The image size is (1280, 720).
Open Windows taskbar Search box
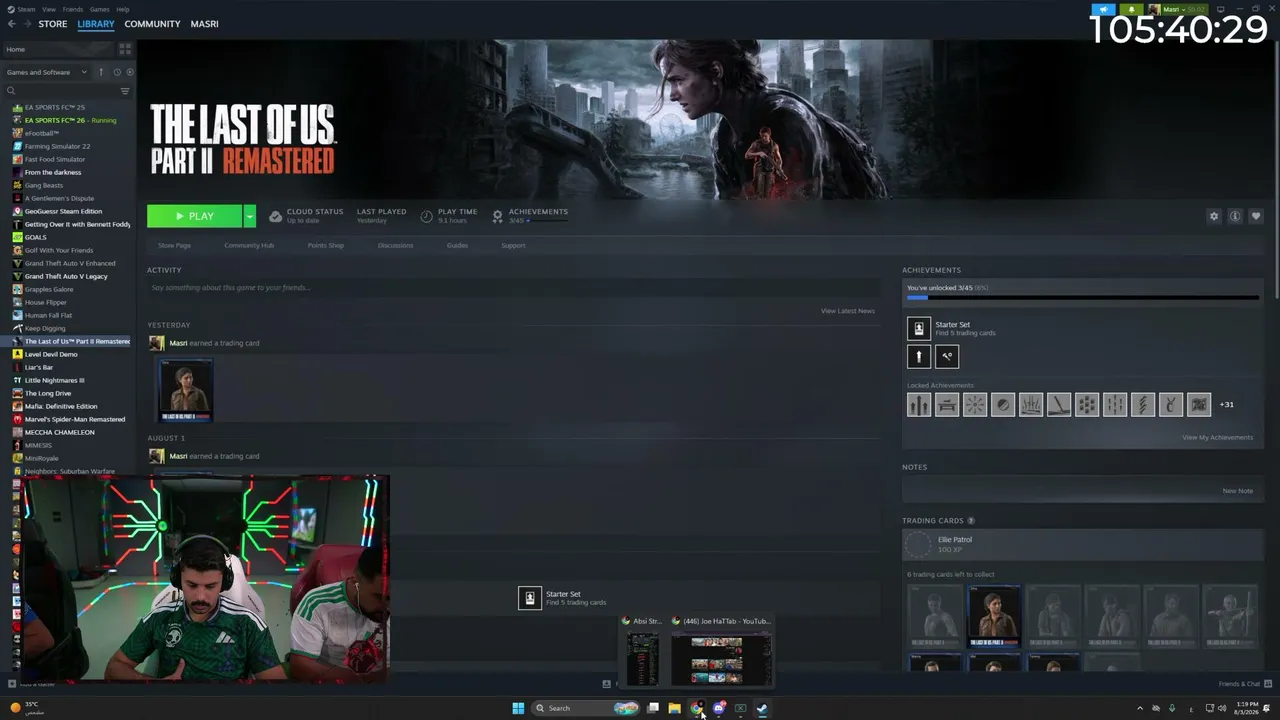(585, 708)
